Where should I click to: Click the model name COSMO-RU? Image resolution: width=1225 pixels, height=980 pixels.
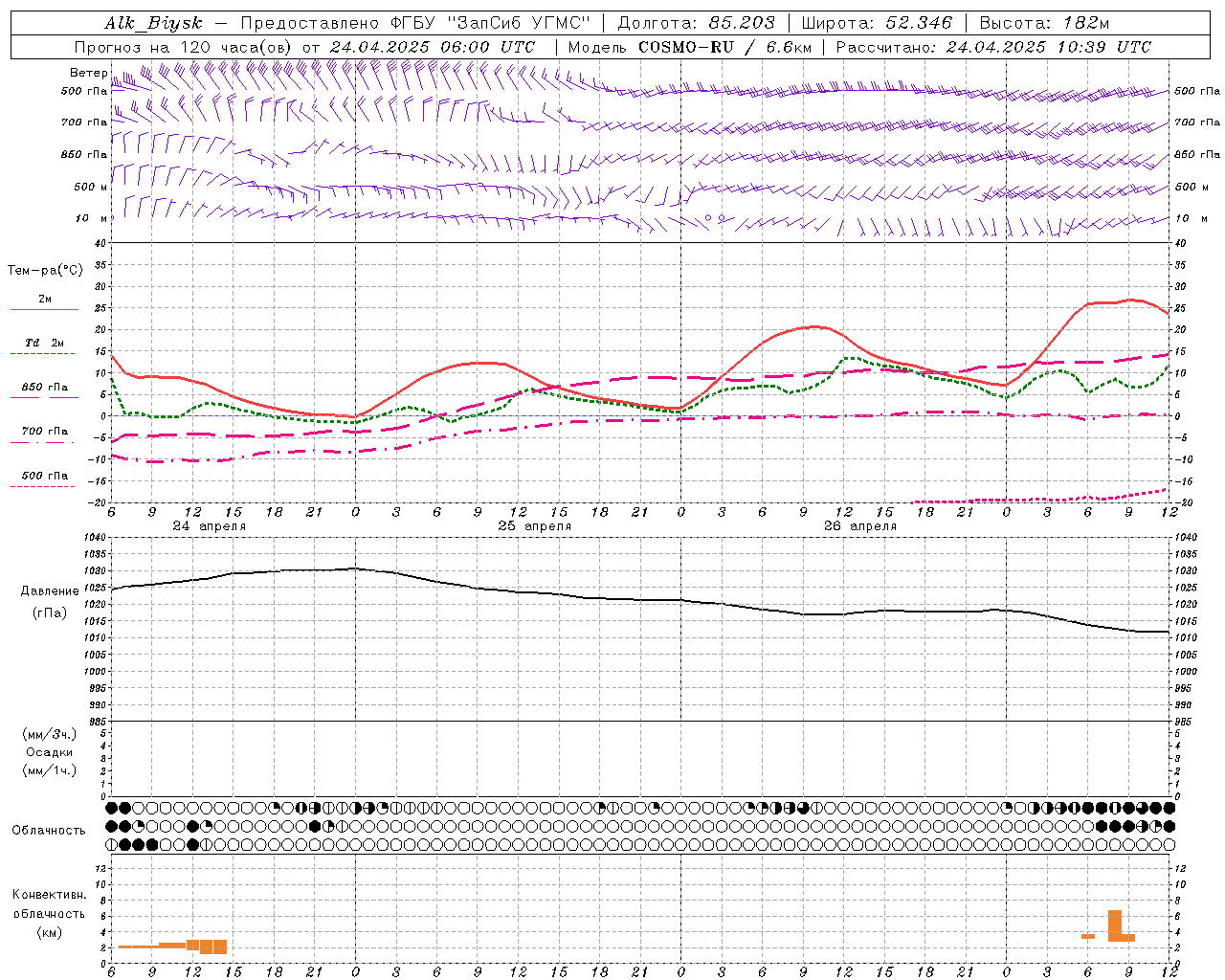coord(686,47)
